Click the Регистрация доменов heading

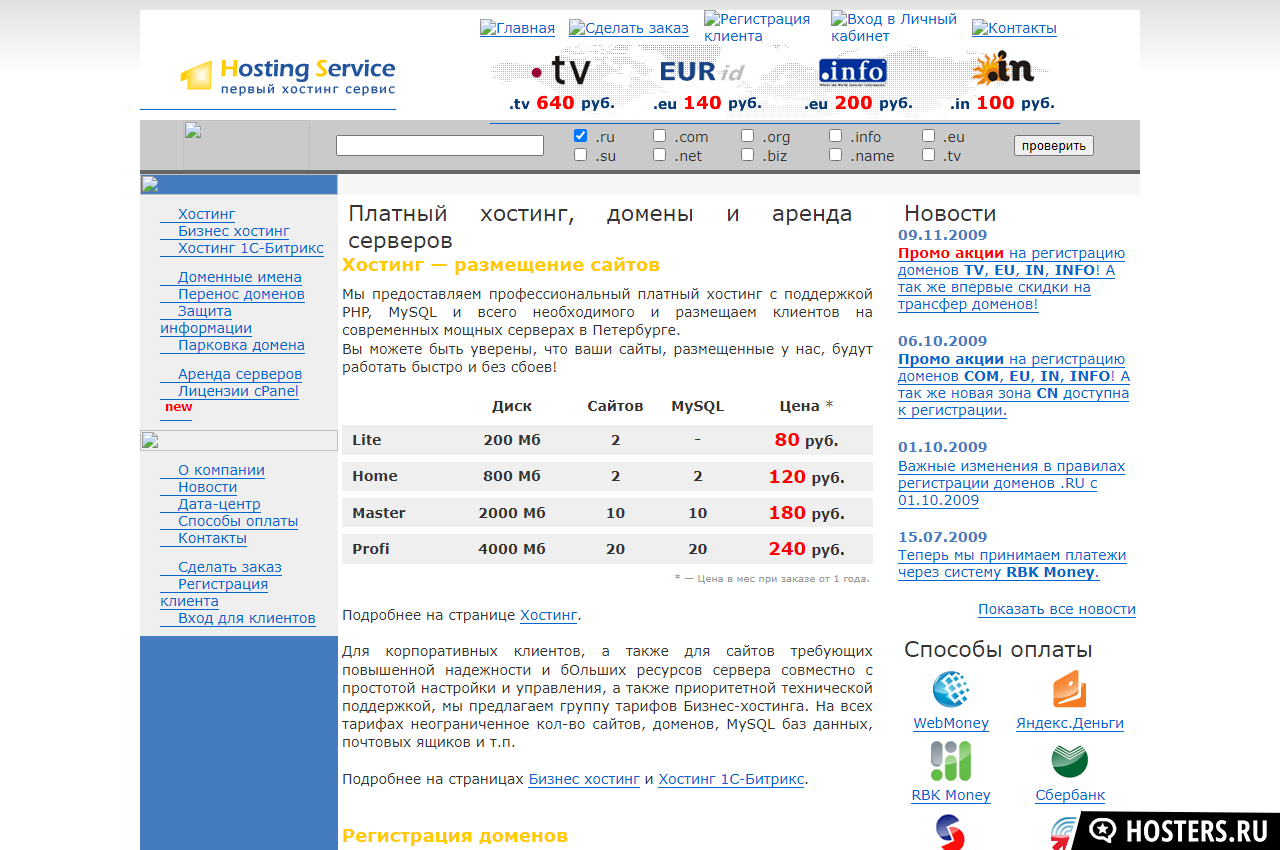(455, 835)
